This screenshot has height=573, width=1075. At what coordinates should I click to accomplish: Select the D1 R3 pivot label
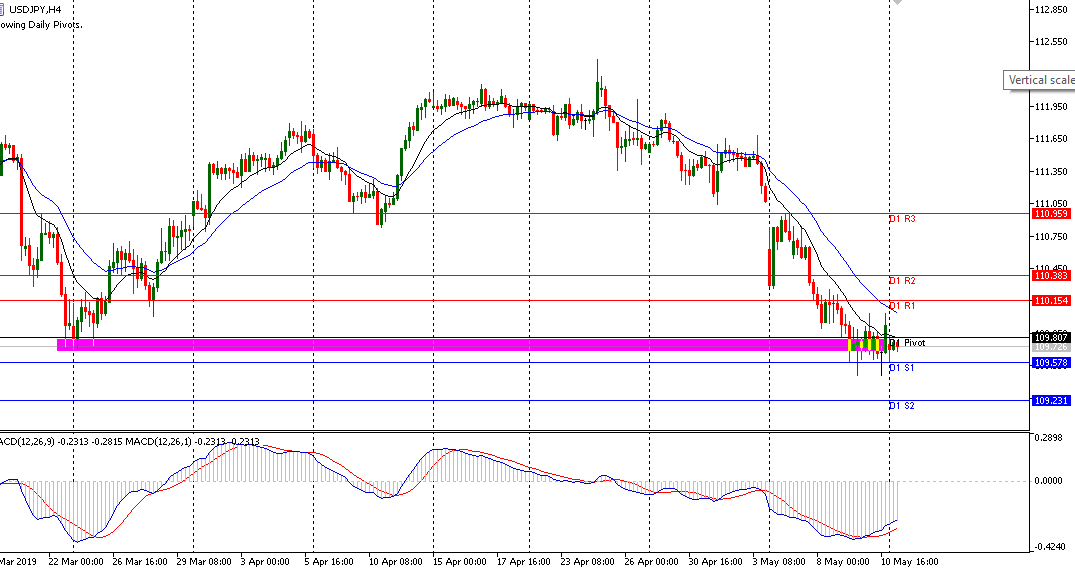[x=902, y=219]
